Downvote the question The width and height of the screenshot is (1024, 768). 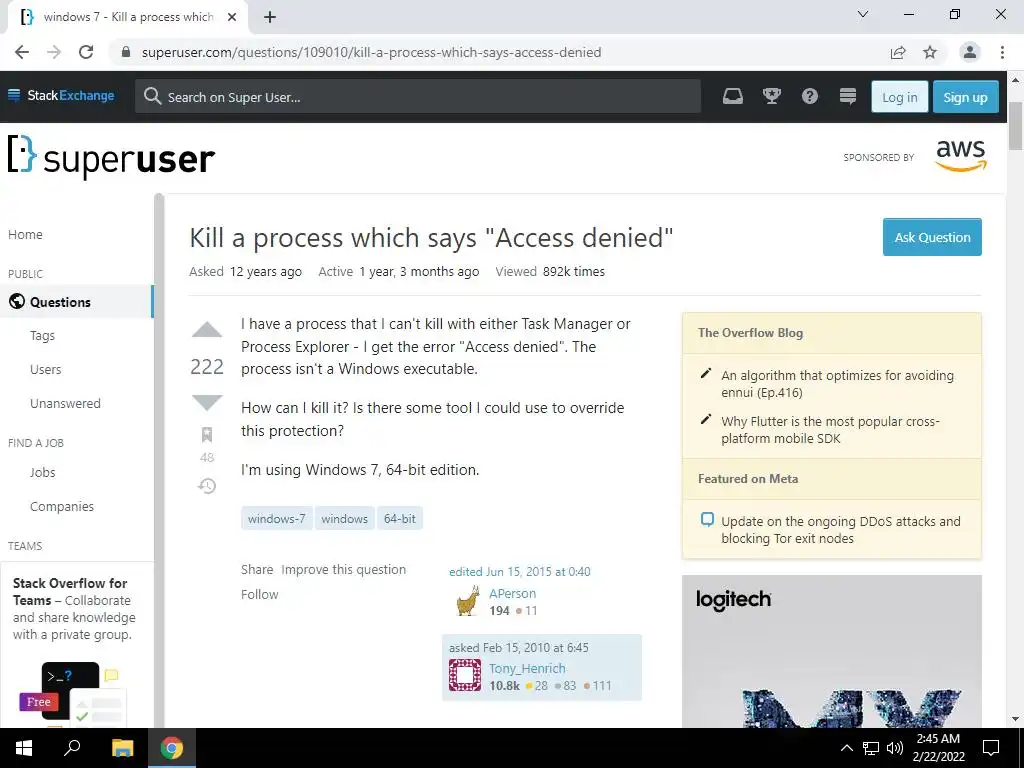coord(207,402)
